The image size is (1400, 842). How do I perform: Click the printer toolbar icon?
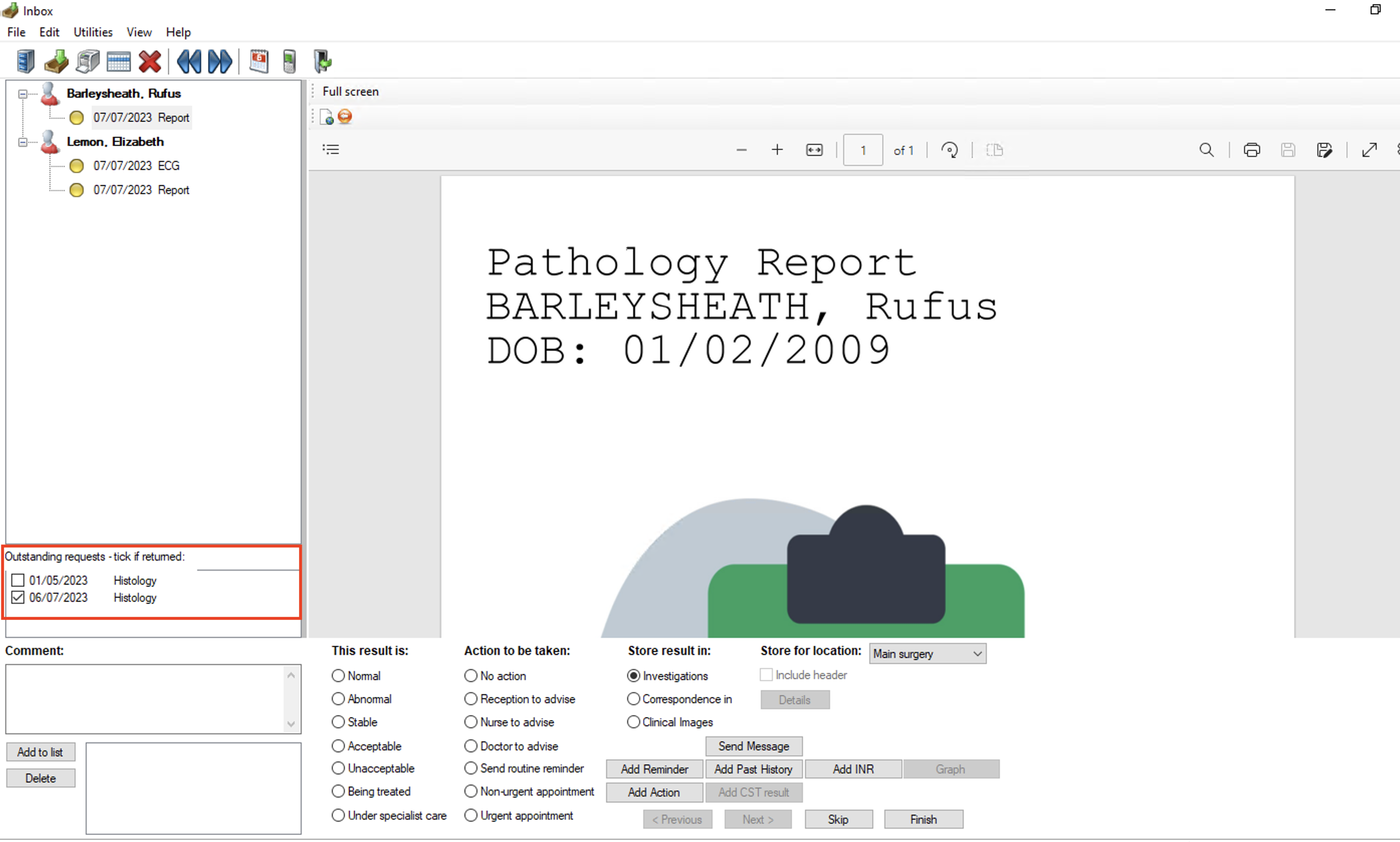click(x=88, y=61)
